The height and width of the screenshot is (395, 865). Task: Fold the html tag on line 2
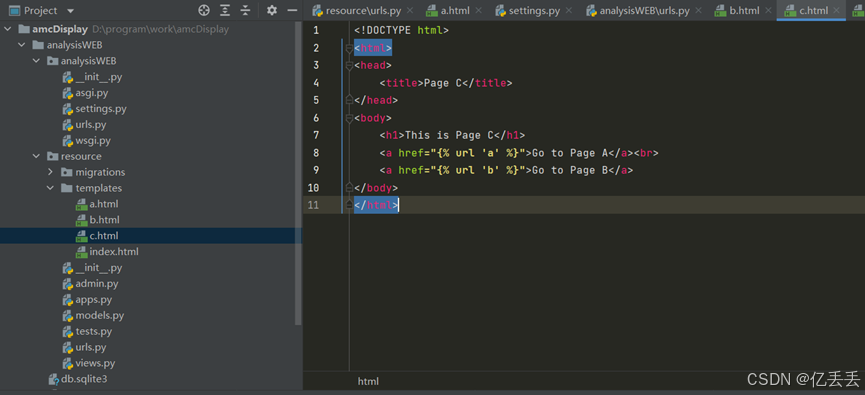(349, 48)
